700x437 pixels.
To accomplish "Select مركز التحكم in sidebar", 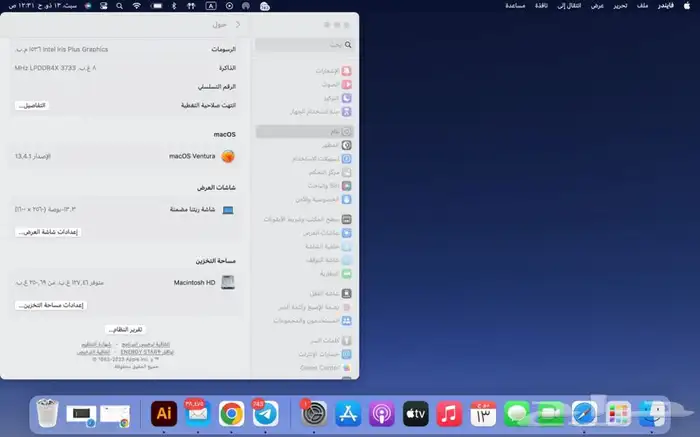I will coord(304,172).
